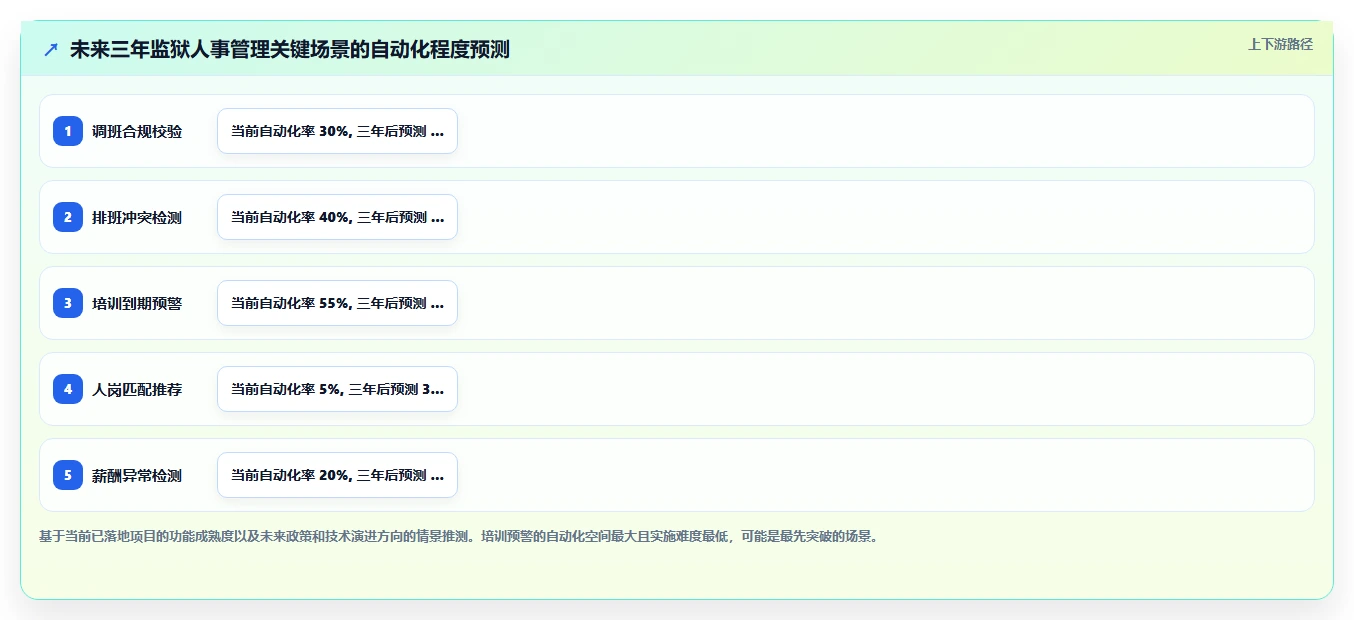Screen dimensions: 1354x620
Task: Select step badge 3 for 培训到期预警
Action: [68, 303]
